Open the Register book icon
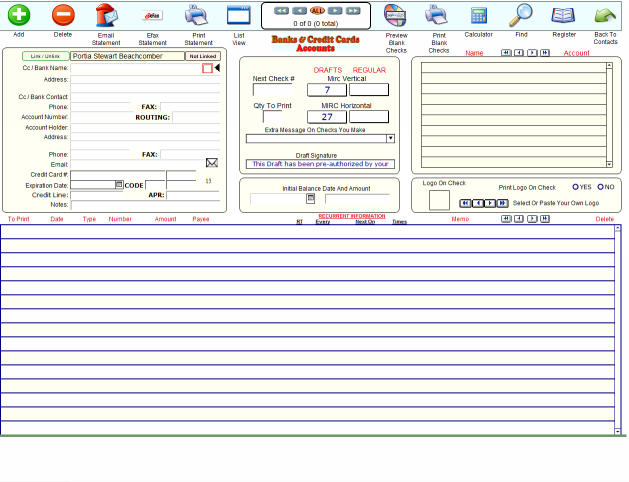 point(564,15)
